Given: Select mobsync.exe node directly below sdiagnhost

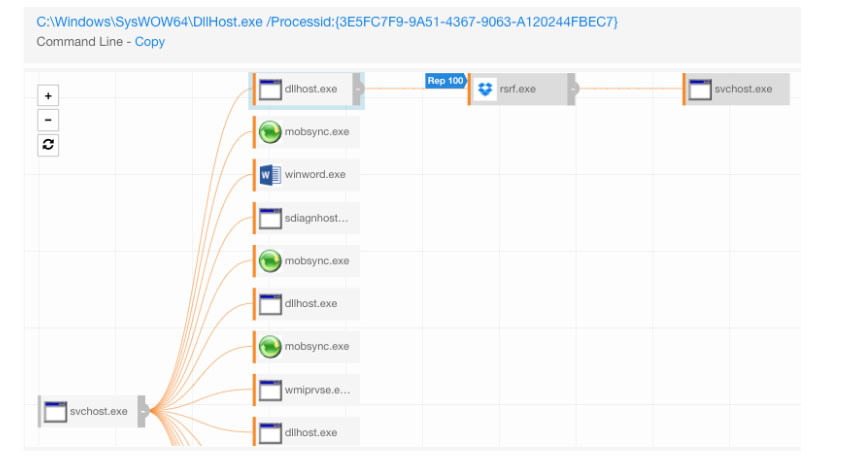Looking at the screenshot, I should (316, 261).
